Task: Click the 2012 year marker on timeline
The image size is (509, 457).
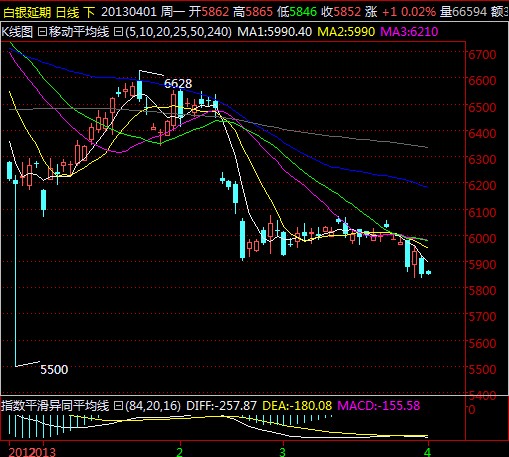Action: [x=20, y=452]
